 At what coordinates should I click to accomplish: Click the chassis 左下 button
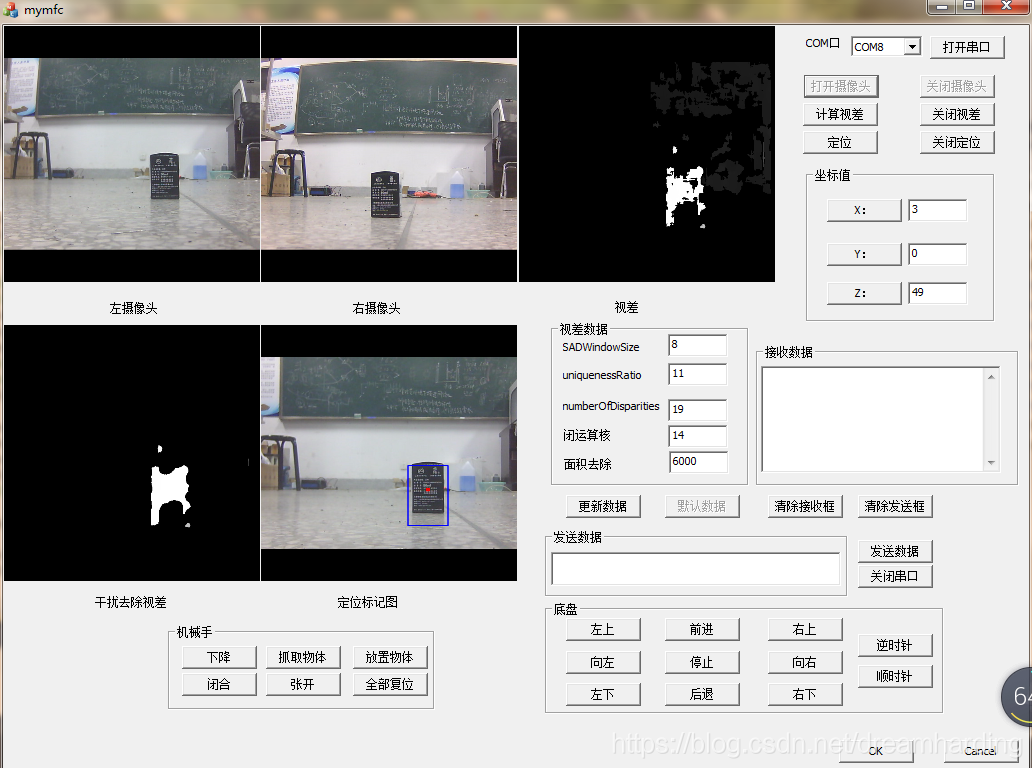coord(603,694)
